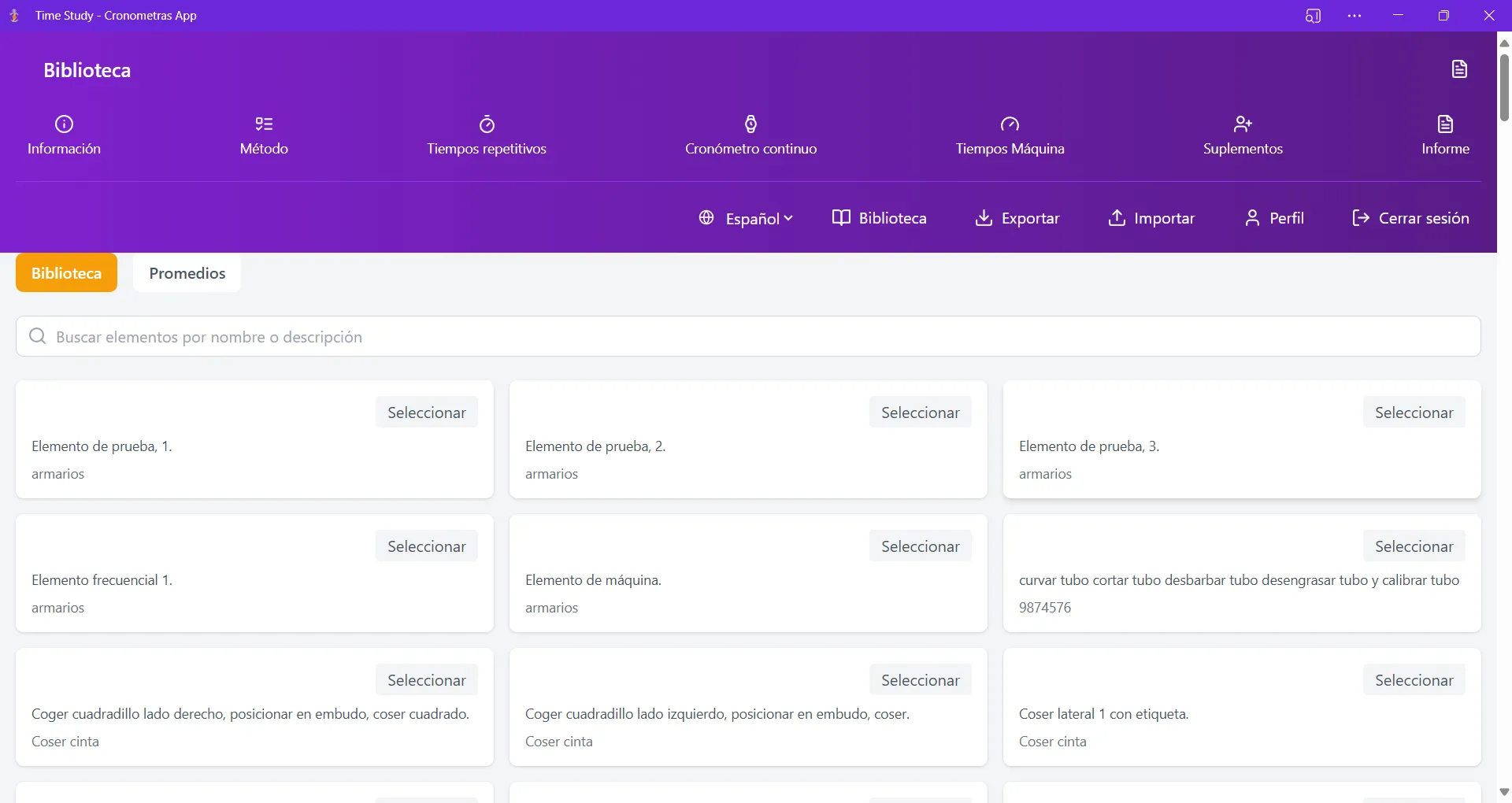1512x803 pixels.
Task: Open the Español language dropdown
Action: click(746, 218)
